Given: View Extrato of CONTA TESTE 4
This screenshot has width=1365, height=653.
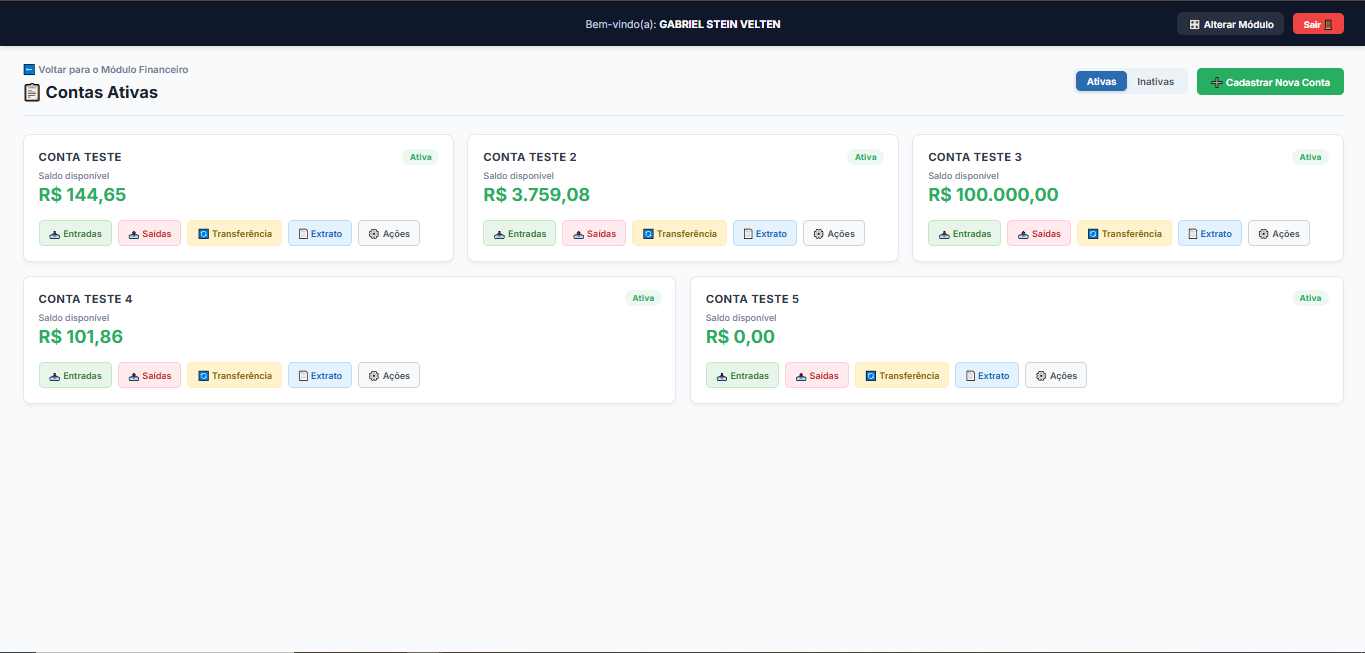Looking at the screenshot, I should [x=320, y=375].
